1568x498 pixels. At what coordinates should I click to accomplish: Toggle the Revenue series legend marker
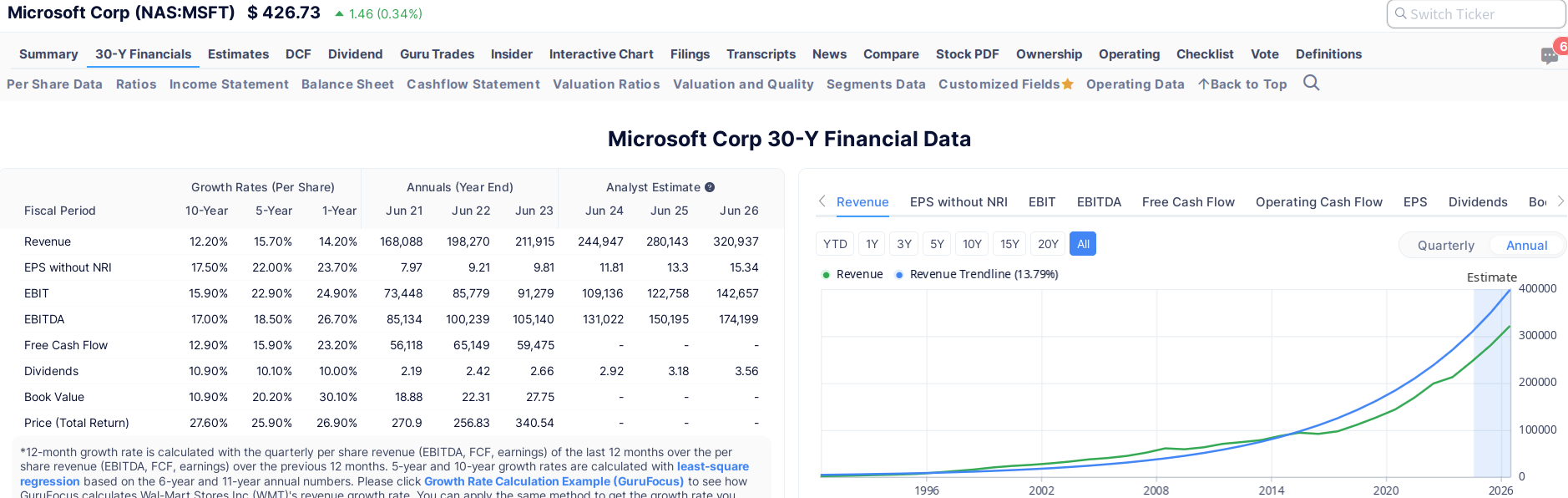[826, 275]
